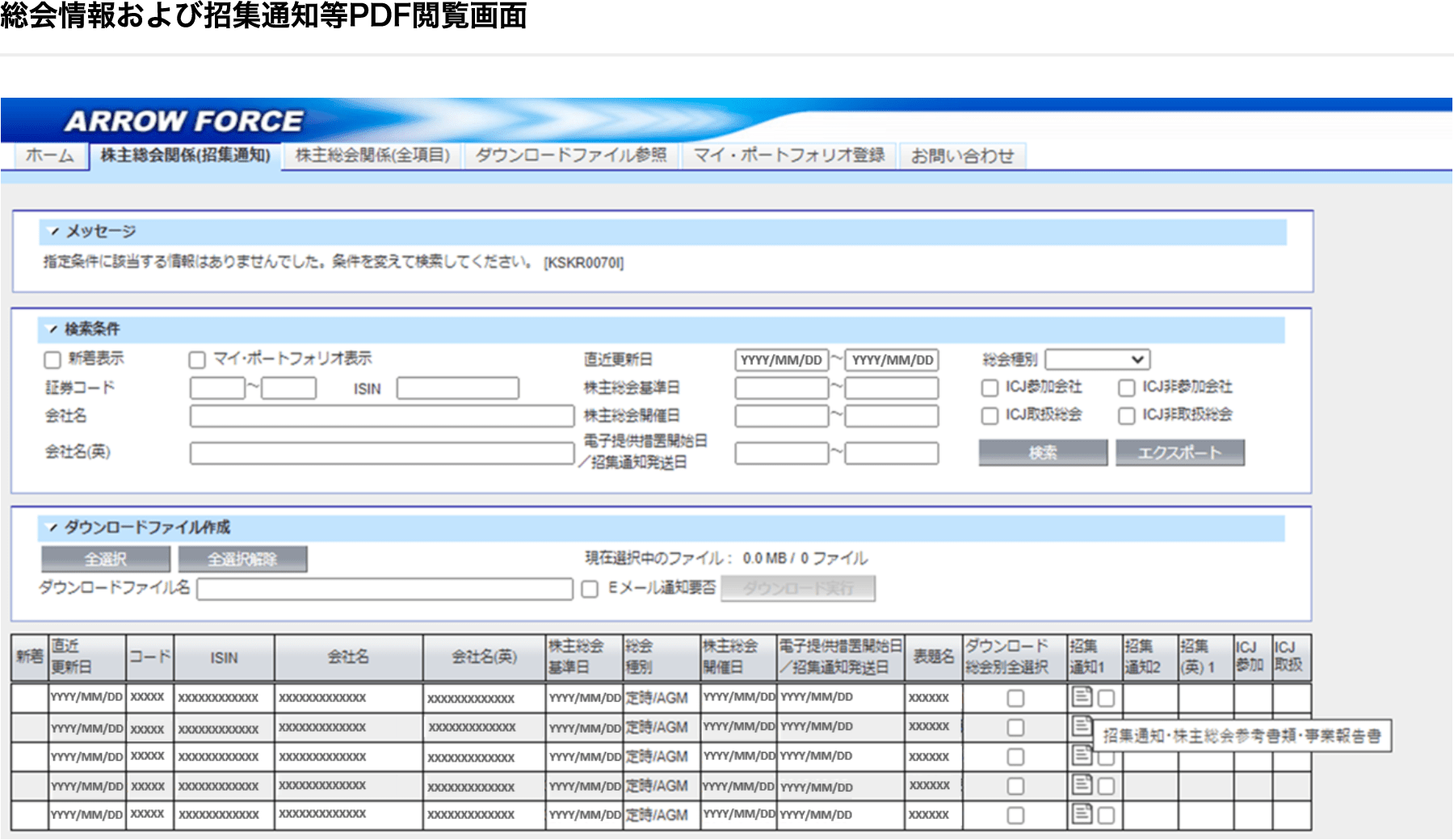Image resolution: width=1454 pixels, height=840 pixels.
Task: Check the ICJ非参加会社 option
Action: click(x=1127, y=388)
